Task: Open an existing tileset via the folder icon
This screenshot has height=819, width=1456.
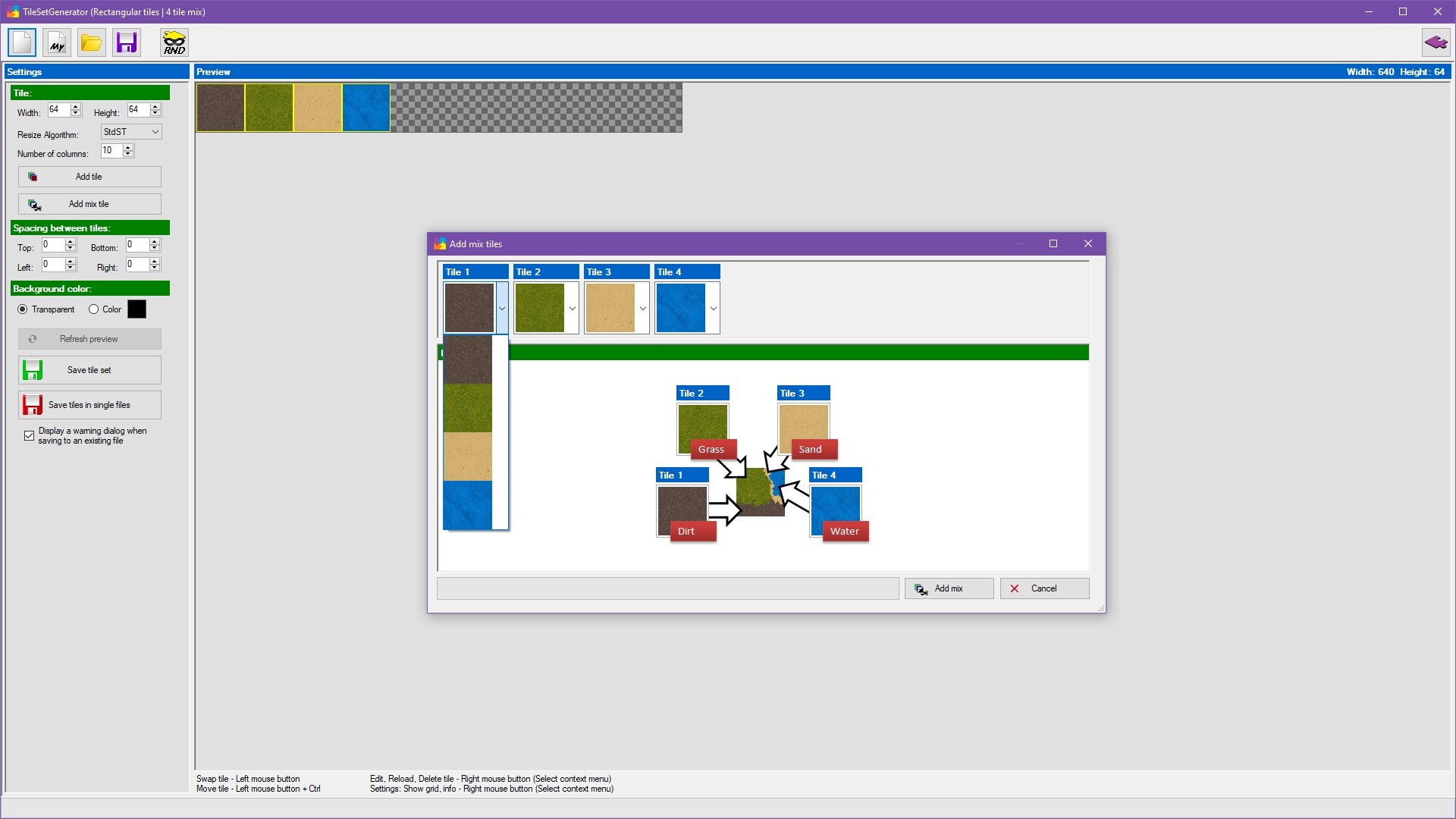Action: [91, 42]
